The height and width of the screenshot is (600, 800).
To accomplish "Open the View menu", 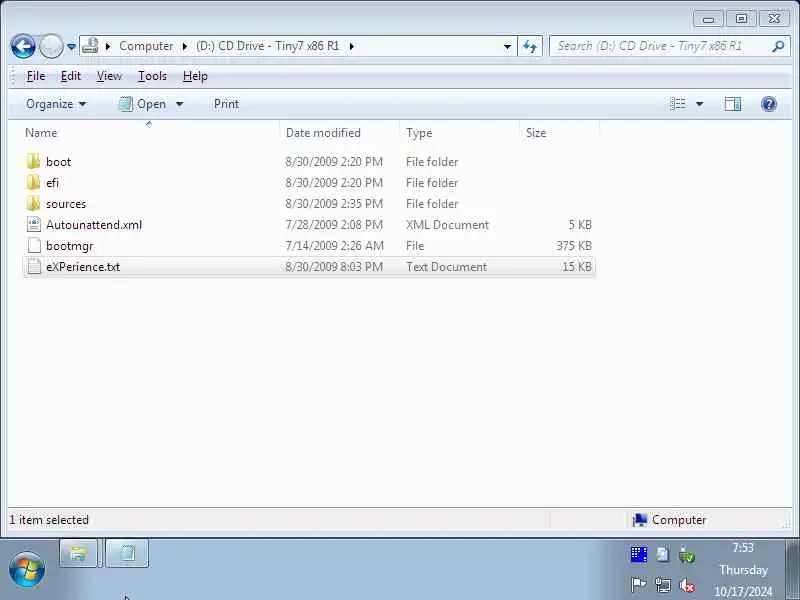I will [x=109, y=76].
